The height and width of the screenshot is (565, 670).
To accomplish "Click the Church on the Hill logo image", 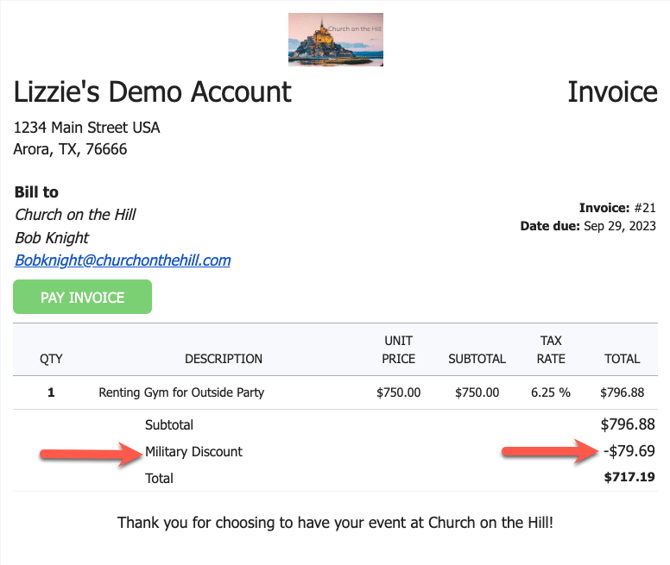I will coord(335,40).
